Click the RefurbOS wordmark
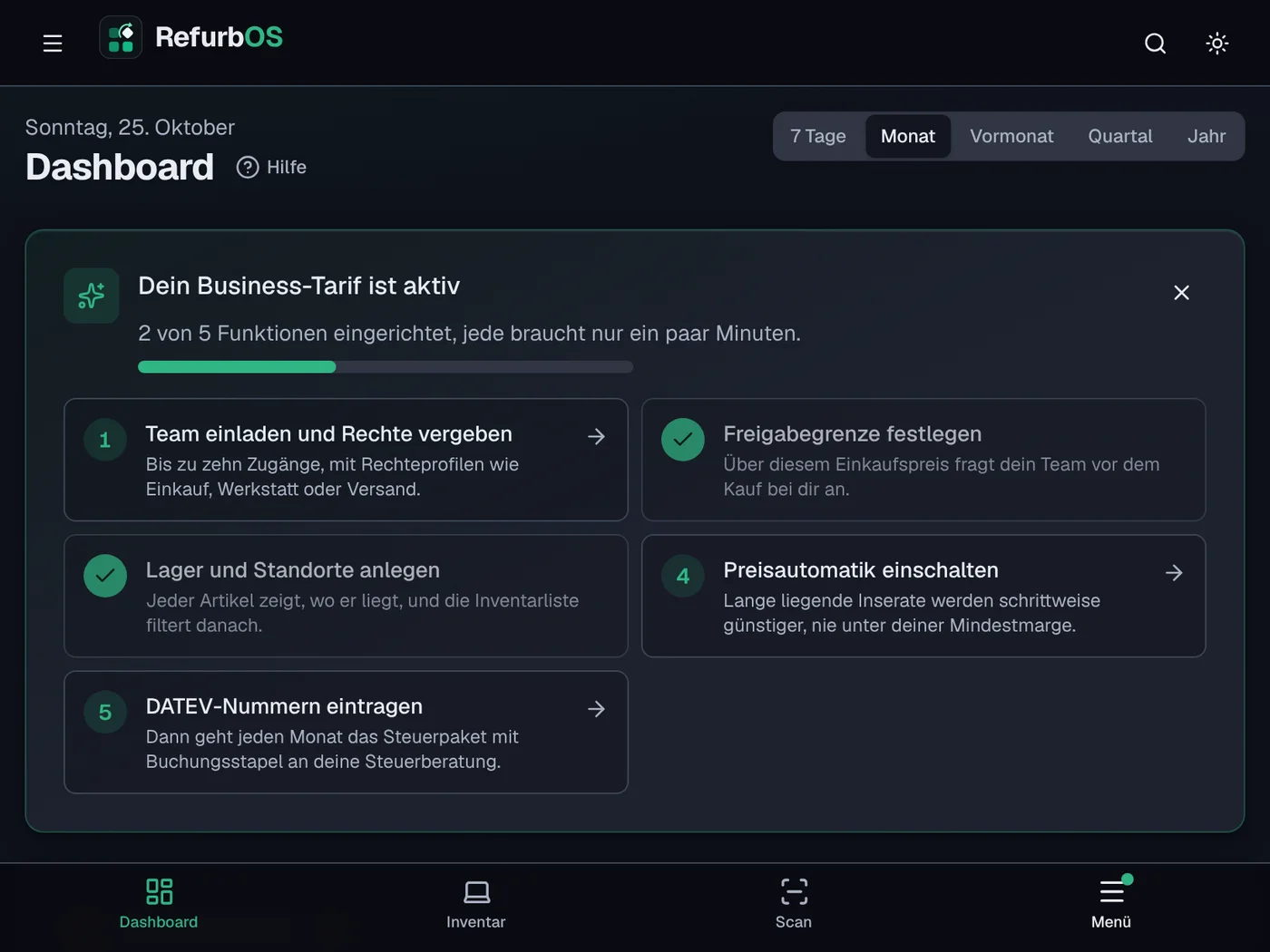1270x952 pixels. click(219, 37)
